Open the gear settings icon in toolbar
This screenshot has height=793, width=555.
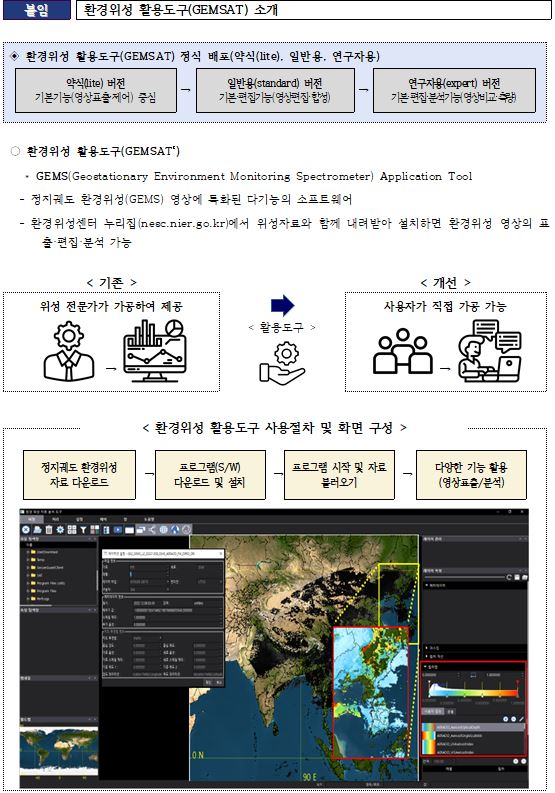(x=60, y=530)
